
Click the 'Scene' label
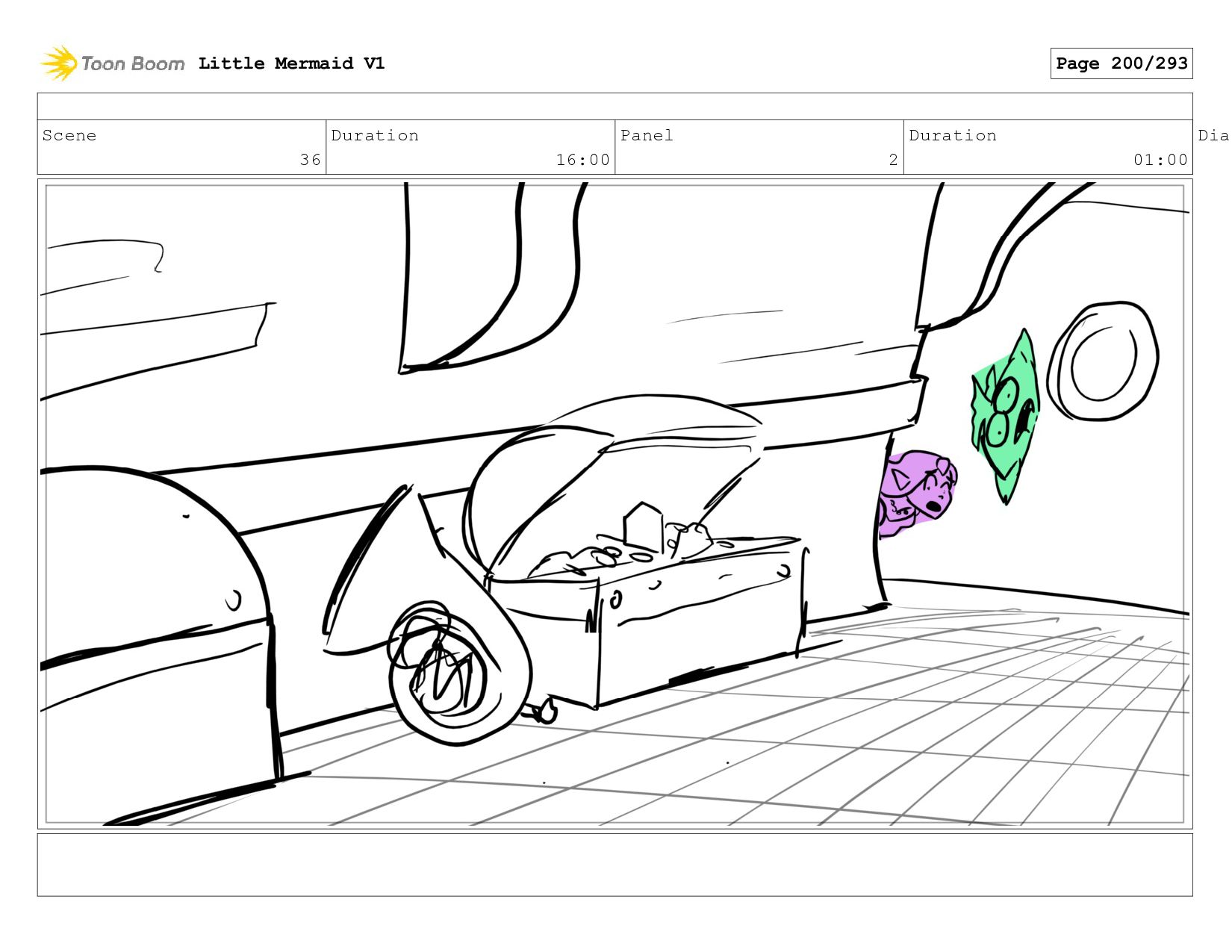click(69, 135)
